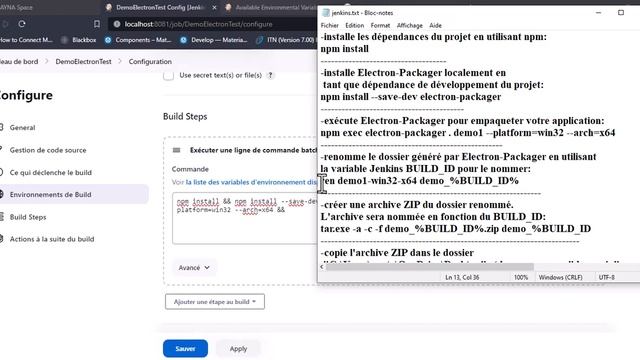The image size is (640, 360).
Task: Select Ce qui déclenche le build section
Action: (x=50, y=173)
